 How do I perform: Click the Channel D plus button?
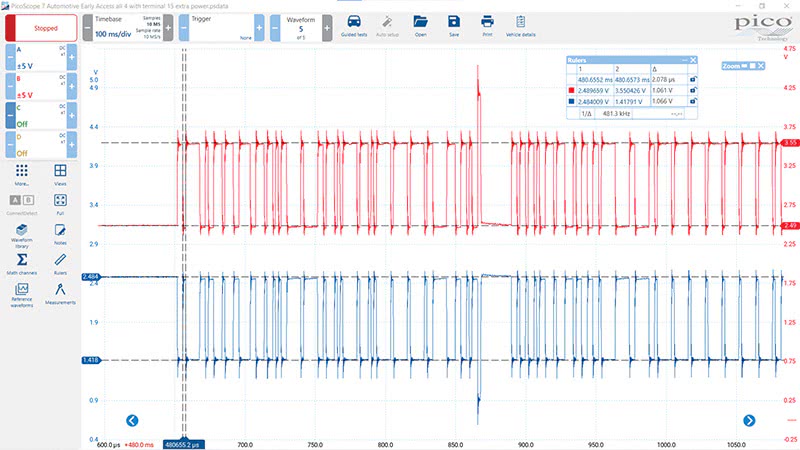click(72, 144)
